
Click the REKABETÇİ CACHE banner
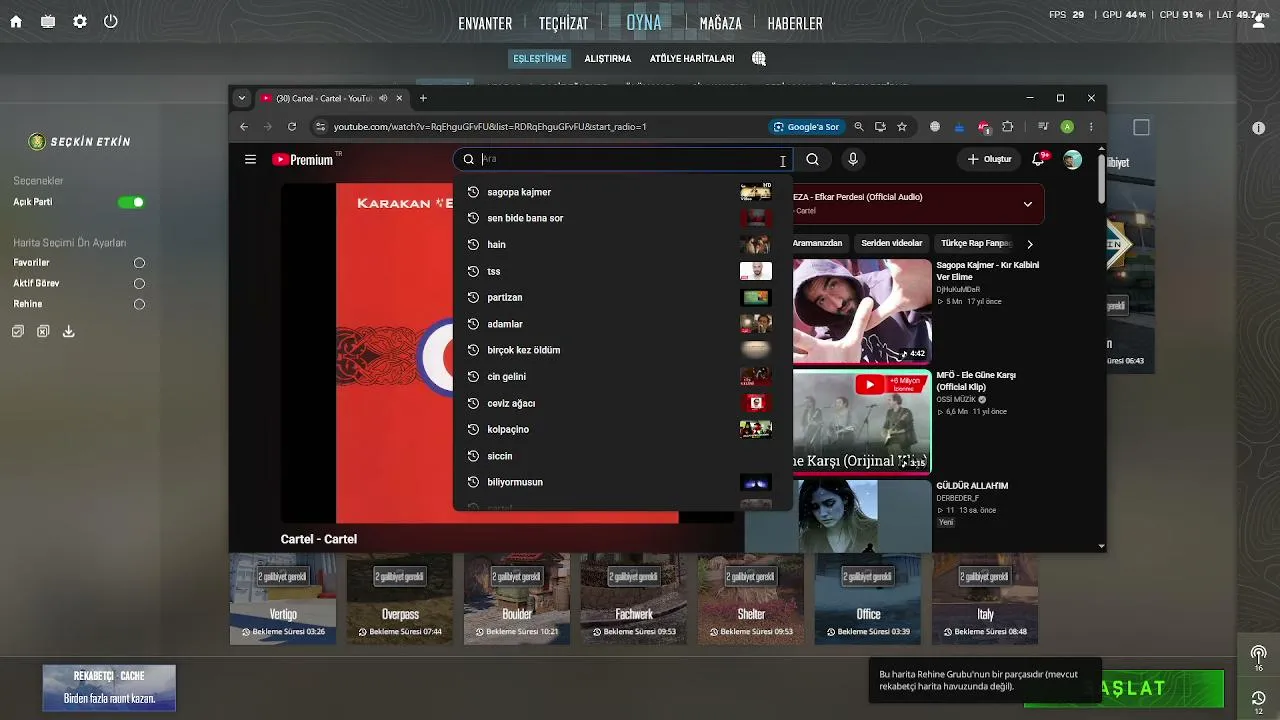[109, 688]
